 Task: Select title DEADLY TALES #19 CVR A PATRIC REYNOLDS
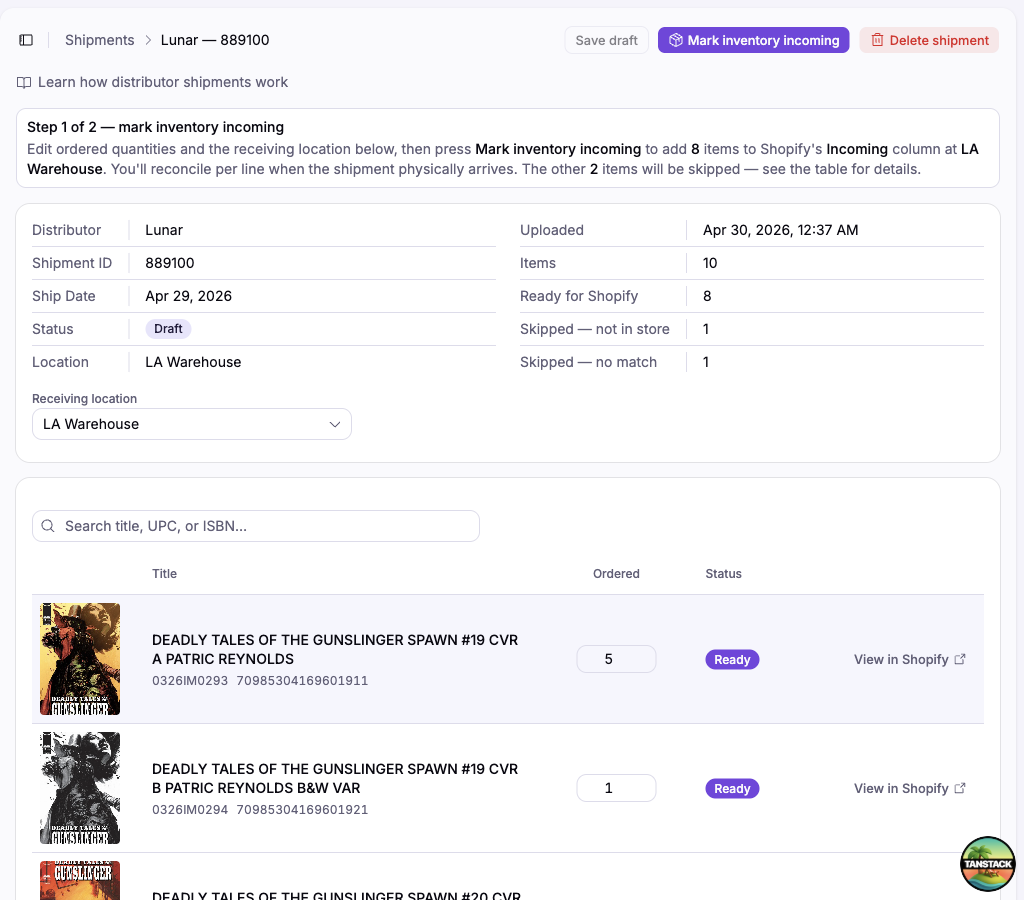coord(335,649)
